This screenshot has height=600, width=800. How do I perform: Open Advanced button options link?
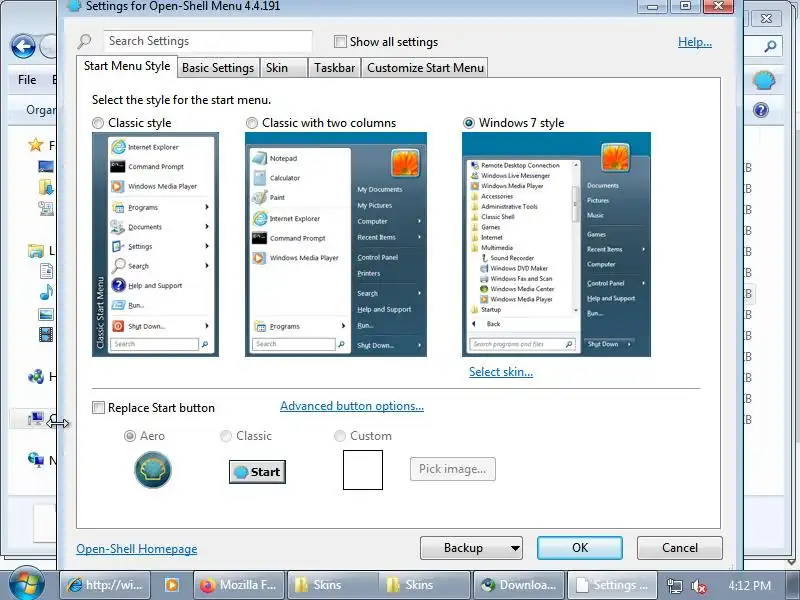352,406
